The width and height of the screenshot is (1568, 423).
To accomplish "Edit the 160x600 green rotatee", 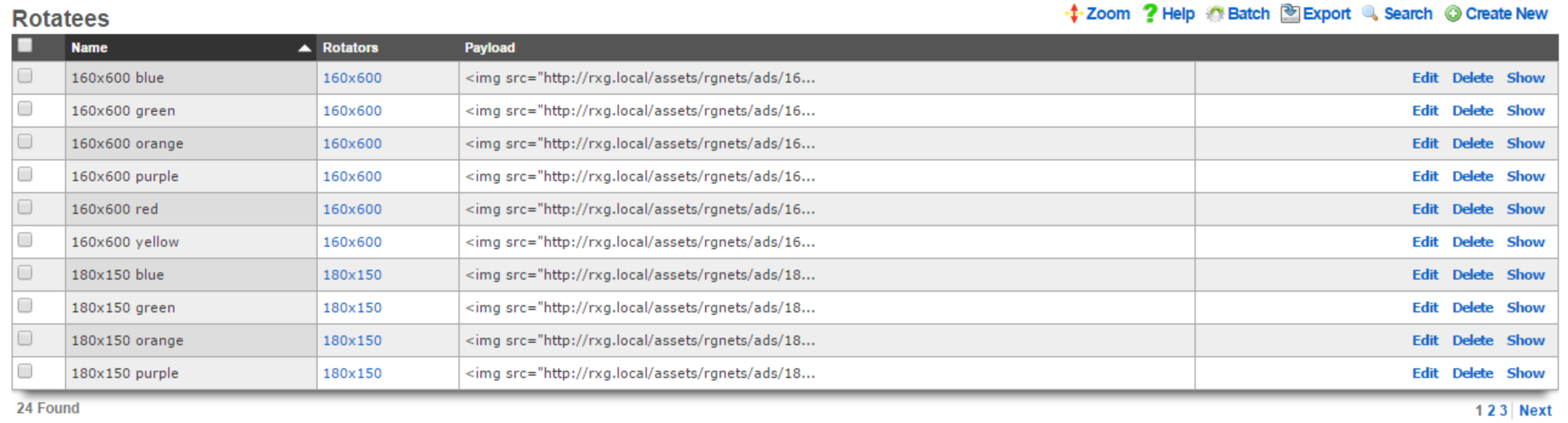I will pos(1424,111).
